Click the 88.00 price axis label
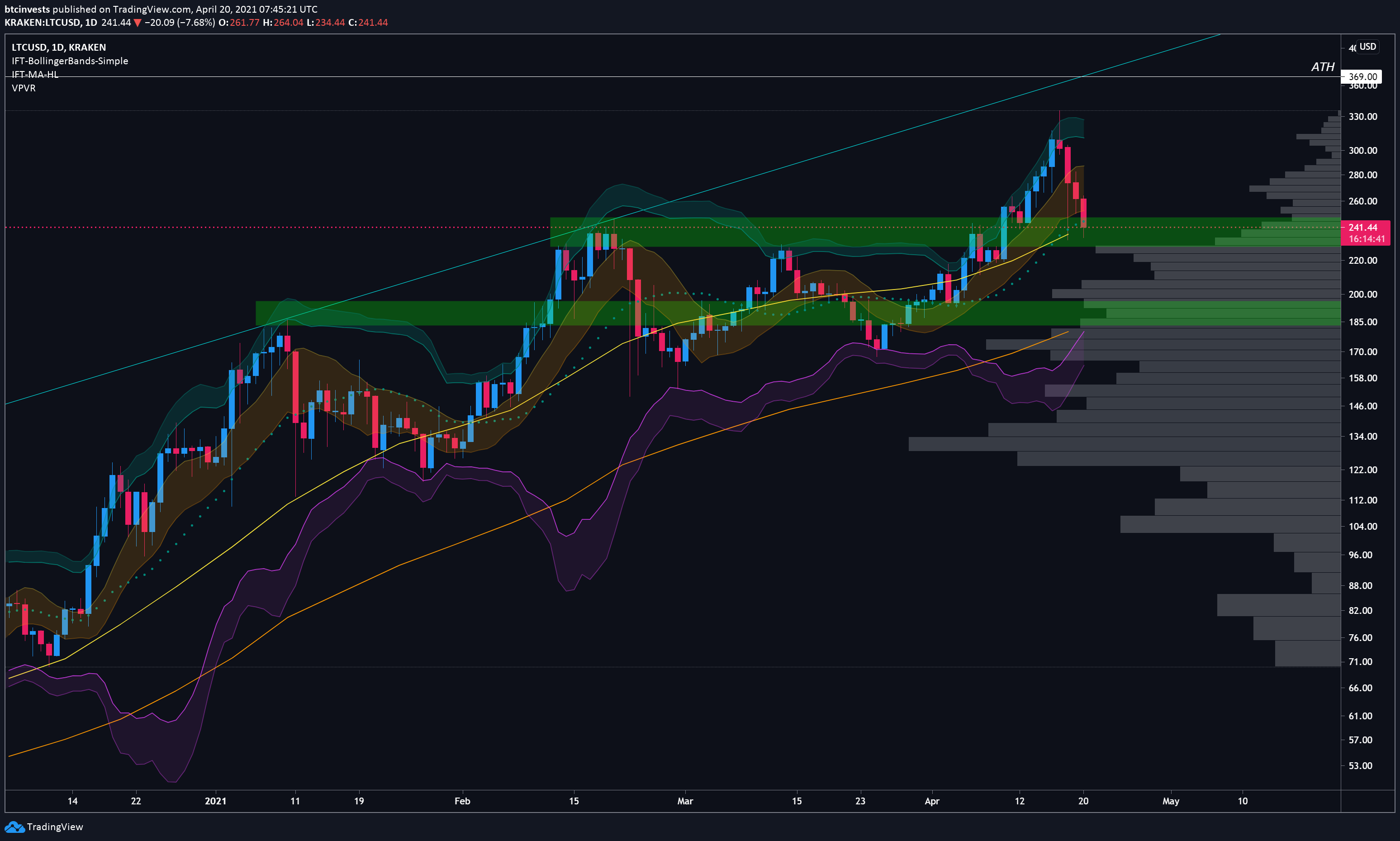This screenshot has height=841, width=1400. [1360, 585]
